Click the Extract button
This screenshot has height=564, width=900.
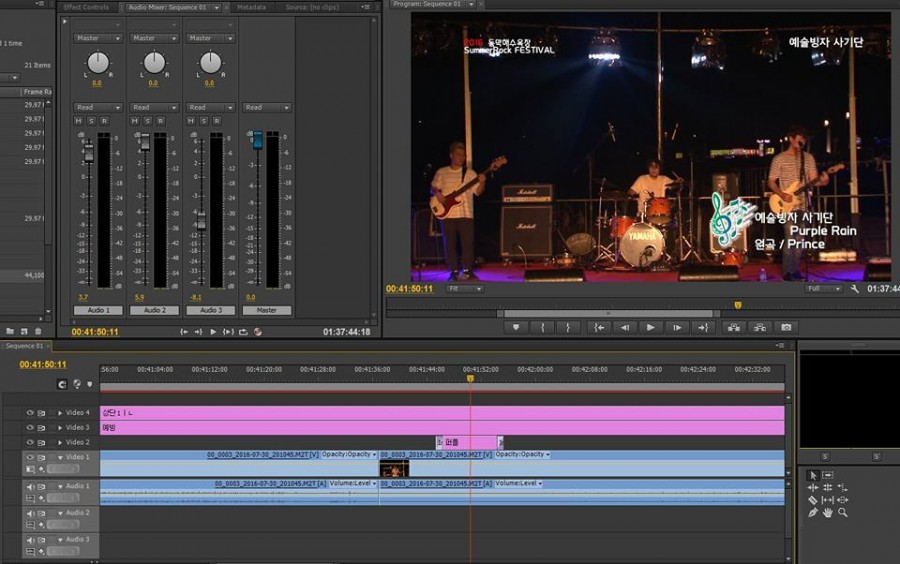pos(760,328)
